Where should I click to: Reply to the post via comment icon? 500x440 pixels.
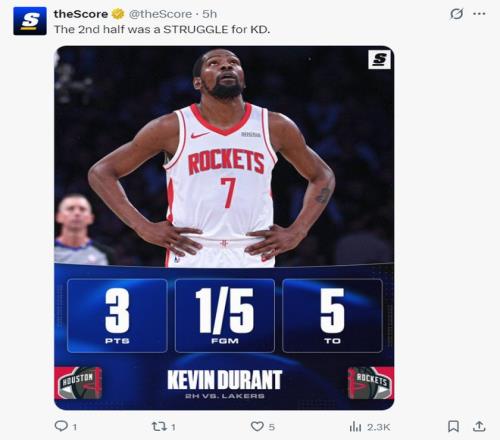pyautogui.click(x=61, y=426)
